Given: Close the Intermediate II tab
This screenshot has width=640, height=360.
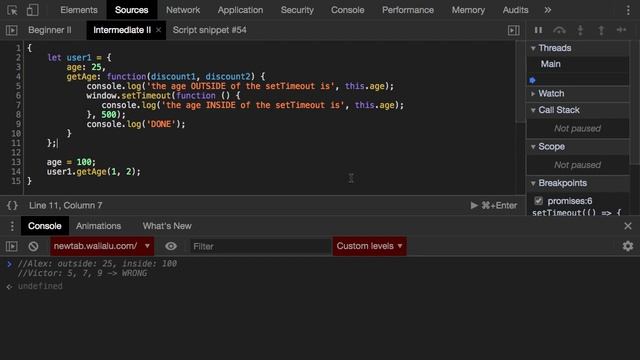Looking at the screenshot, I should (x=158, y=30).
